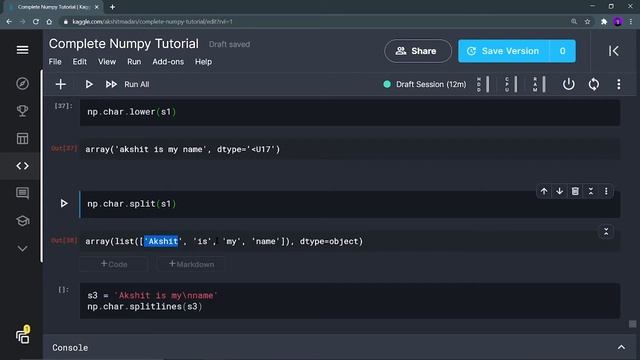Open the hamburger navigation menu
Viewport: 640px width, 360px height.
[22, 50]
